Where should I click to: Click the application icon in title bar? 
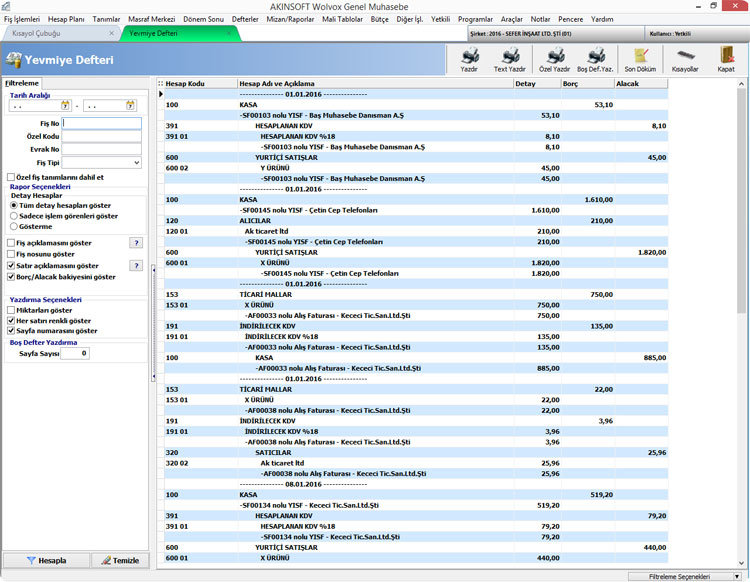(6, 6)
